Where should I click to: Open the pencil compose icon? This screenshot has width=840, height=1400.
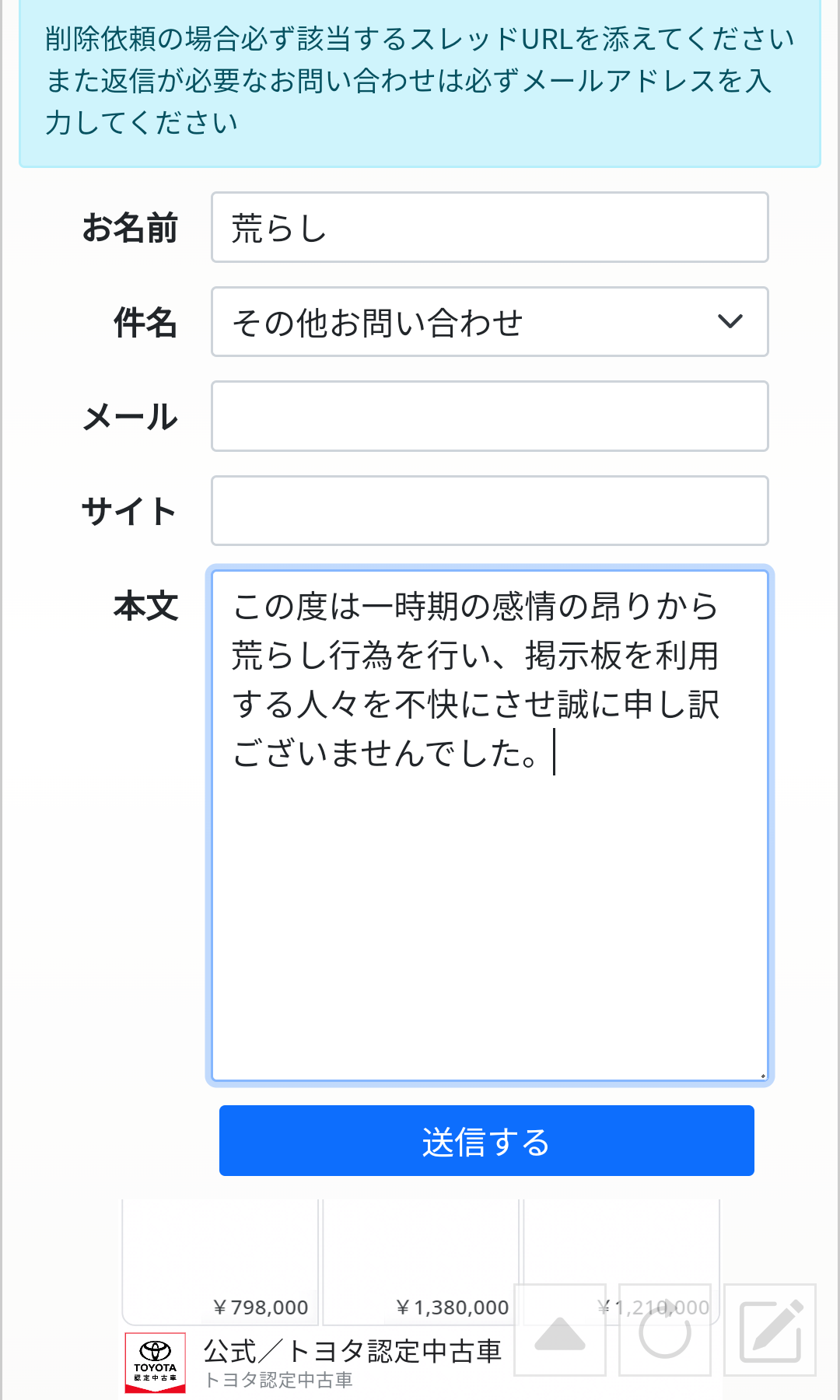click(x=770, y=1331)
